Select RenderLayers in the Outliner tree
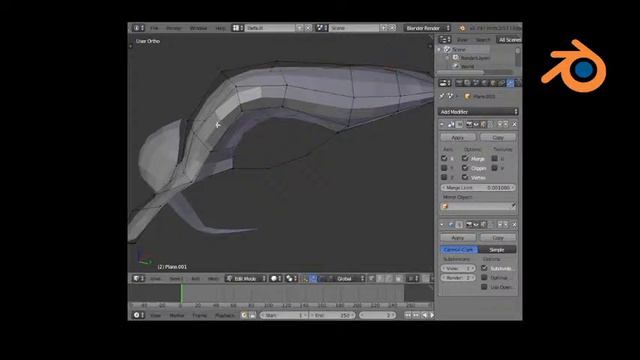 475,58
